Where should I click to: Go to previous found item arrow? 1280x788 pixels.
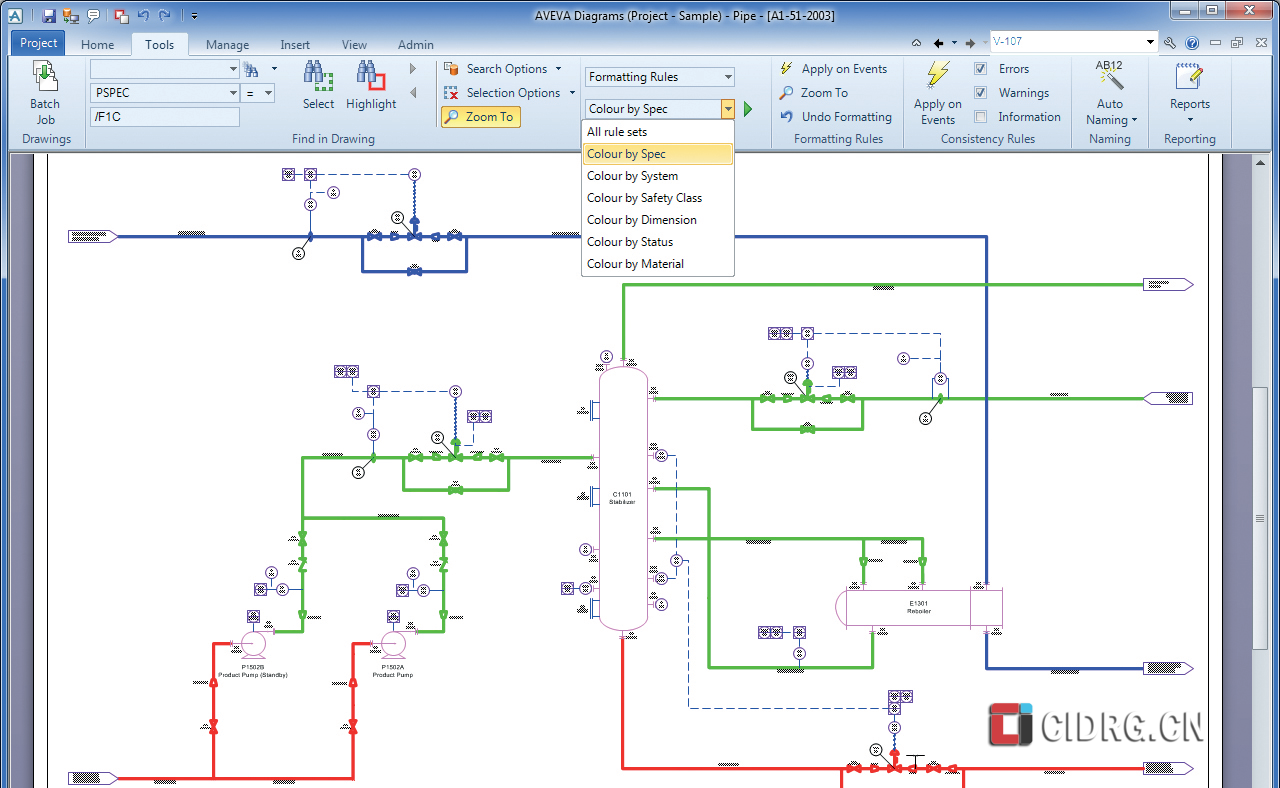pos(413,93)
